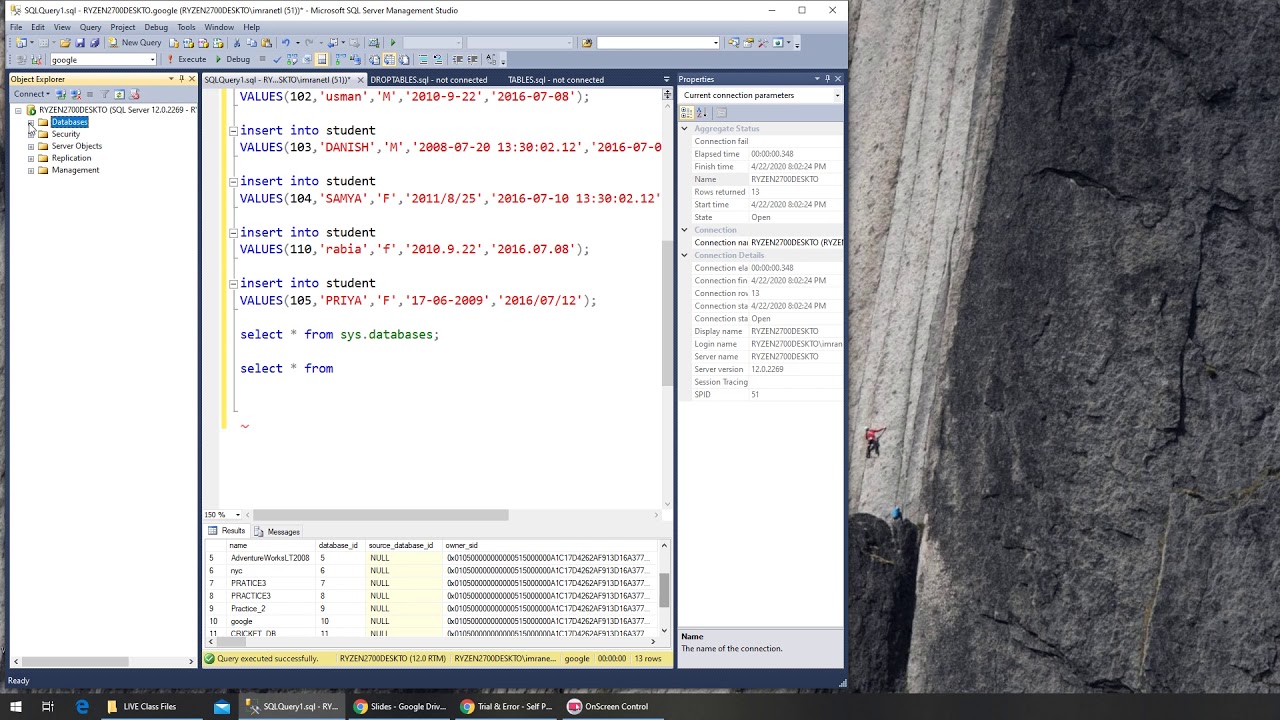Open the 150 % zoom dropdown
The image size is (1280, 720).
tap(236, 515)
